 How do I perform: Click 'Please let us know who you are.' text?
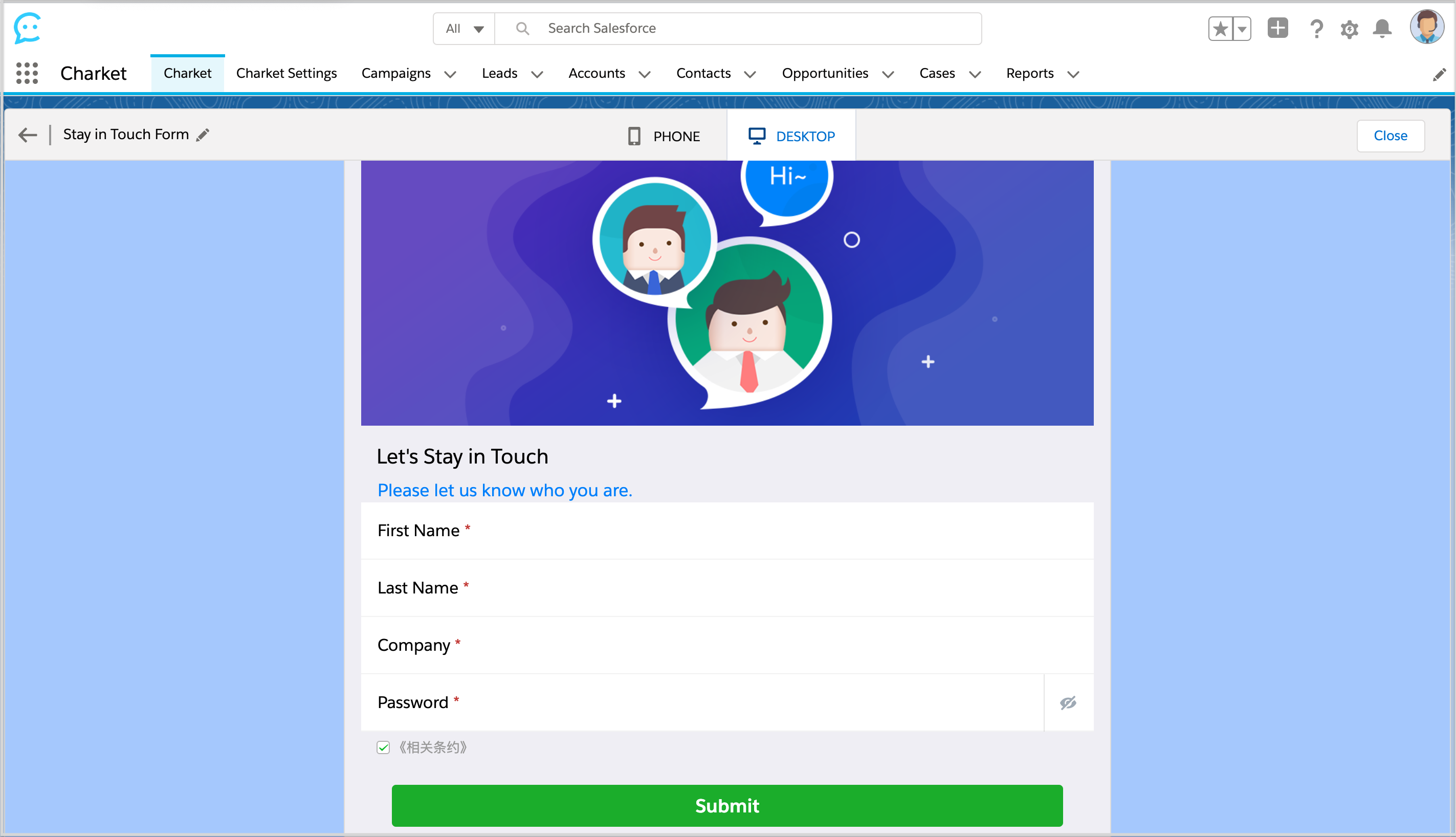(504, 490)
